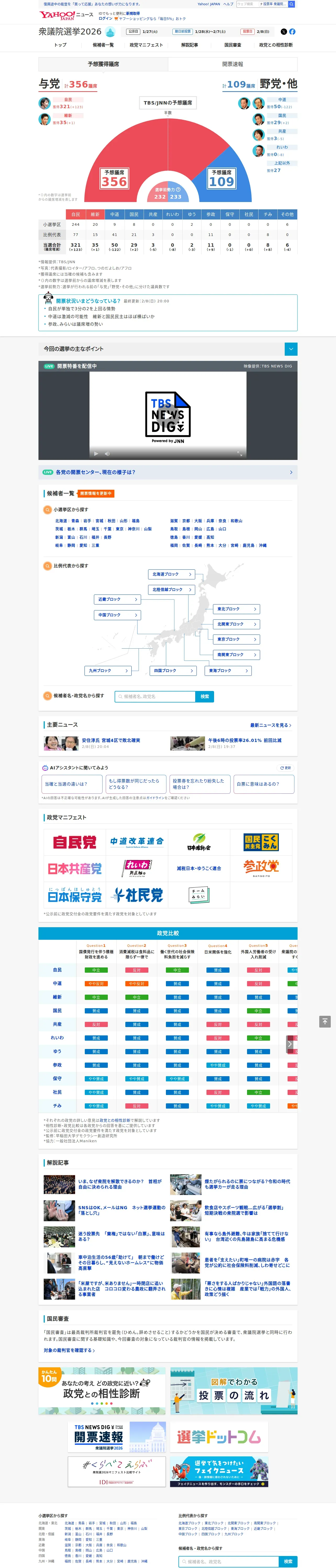Open the 四国ブロック selector
The image size is (336, 1568).
coord(174,671)
